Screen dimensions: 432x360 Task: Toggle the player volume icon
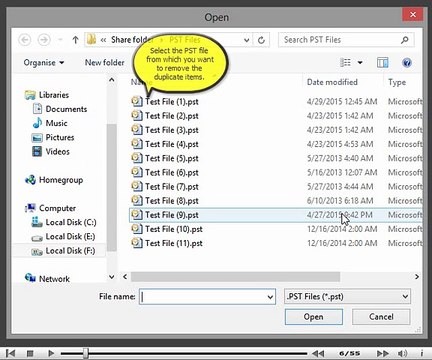pos(402,353)
